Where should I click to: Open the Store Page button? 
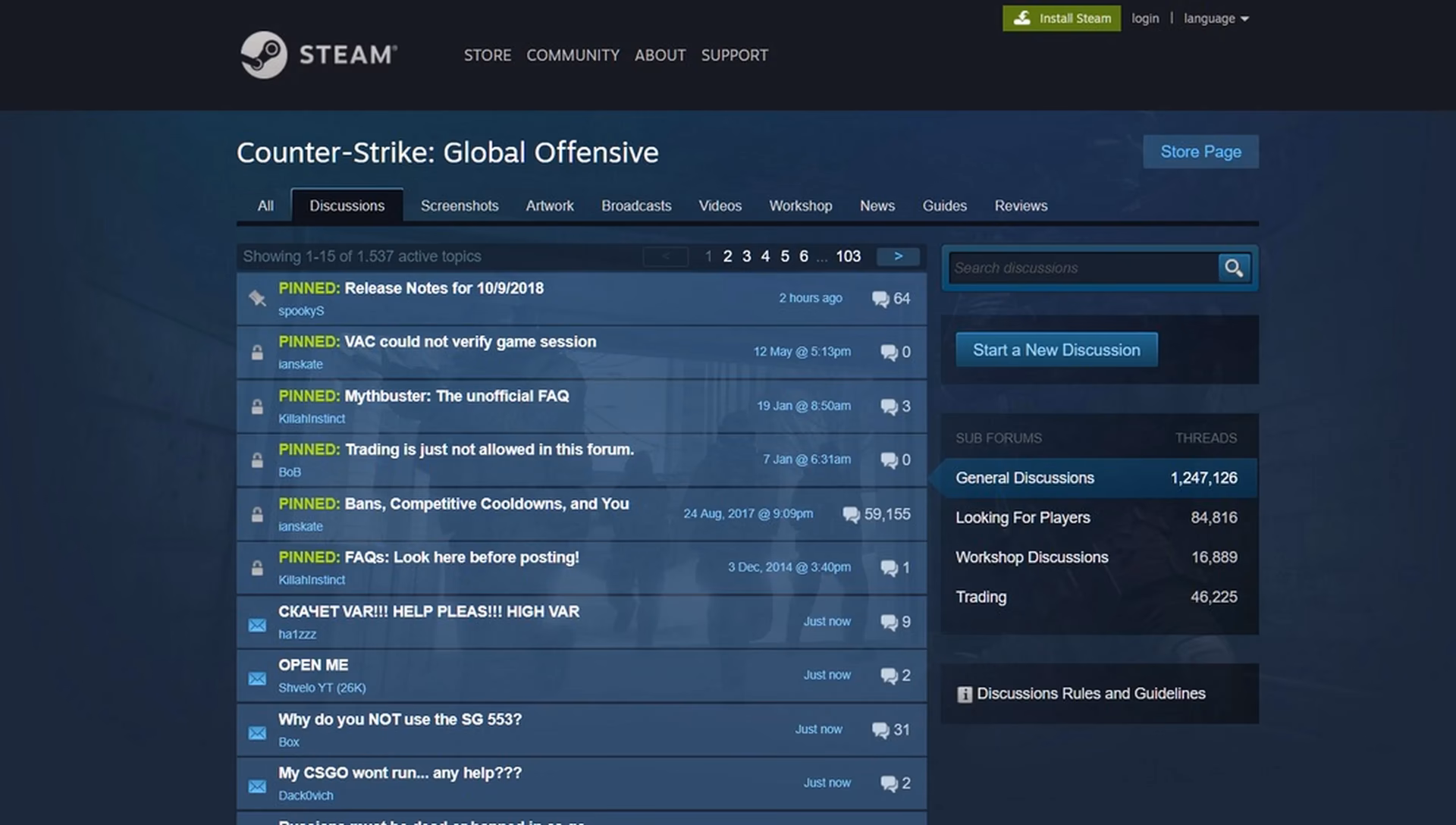[1200, 152]
